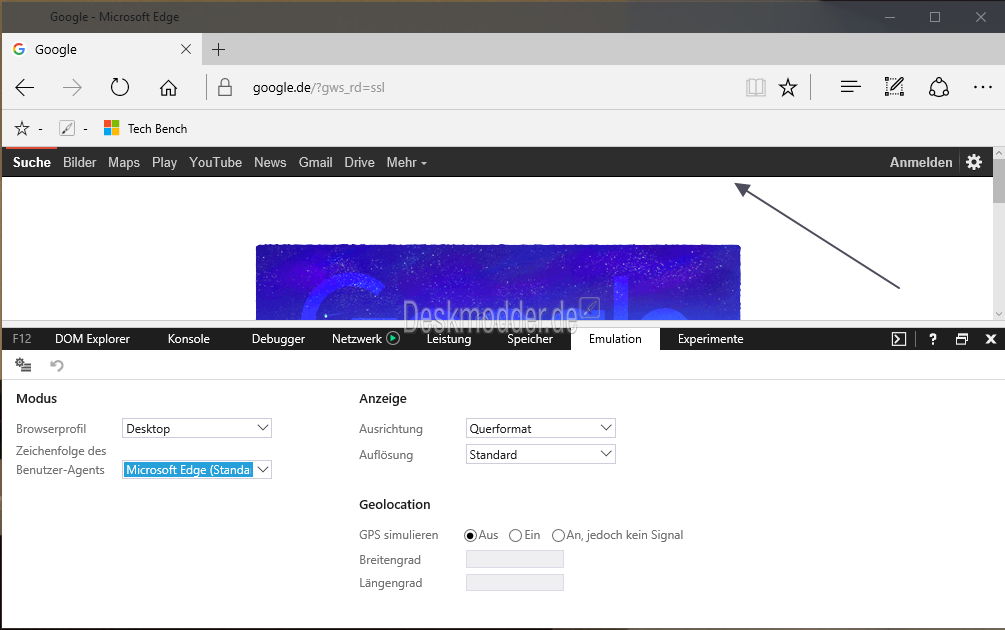Click the F12 label in tools bar

coord(22,339)
